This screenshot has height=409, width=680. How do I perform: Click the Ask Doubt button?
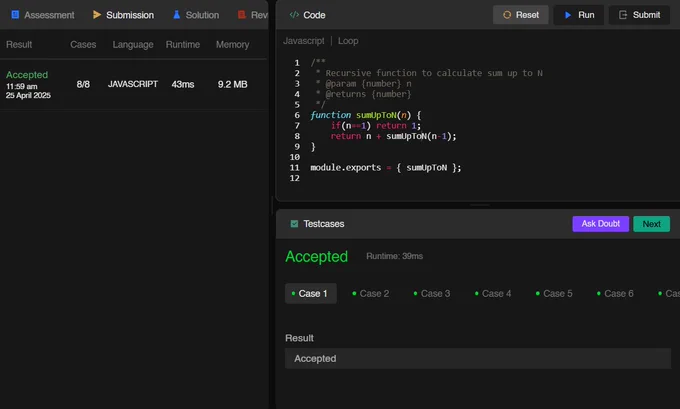click(x=601, y=224)
